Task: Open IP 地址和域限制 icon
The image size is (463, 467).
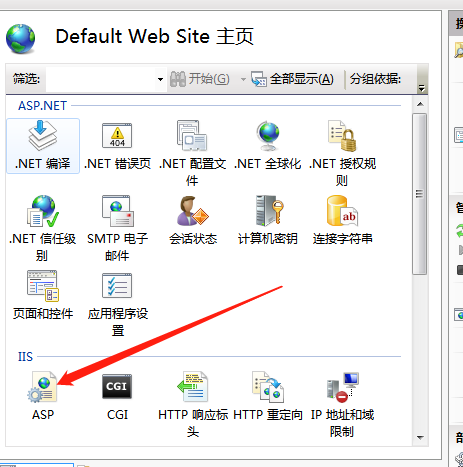Action: pos(343,387)
